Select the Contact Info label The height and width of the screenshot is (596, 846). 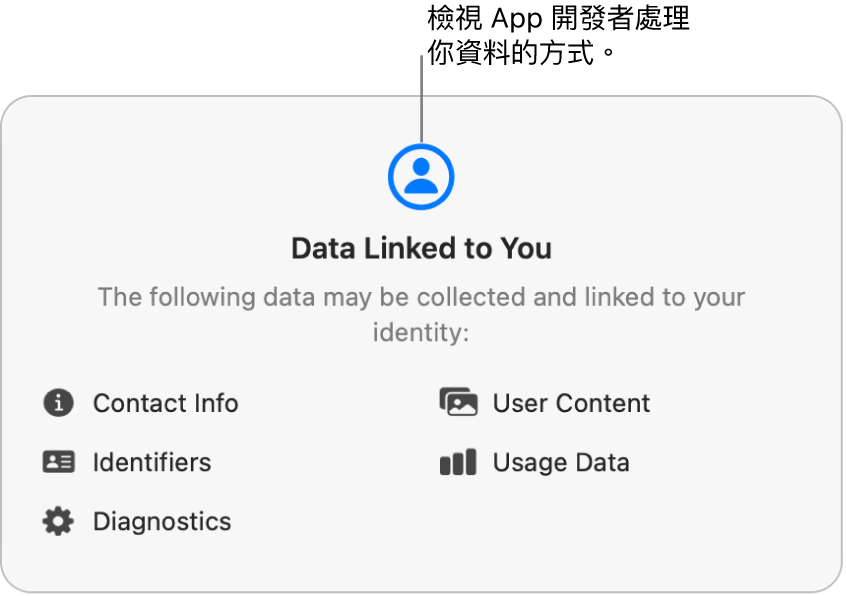tap(165, 403)
